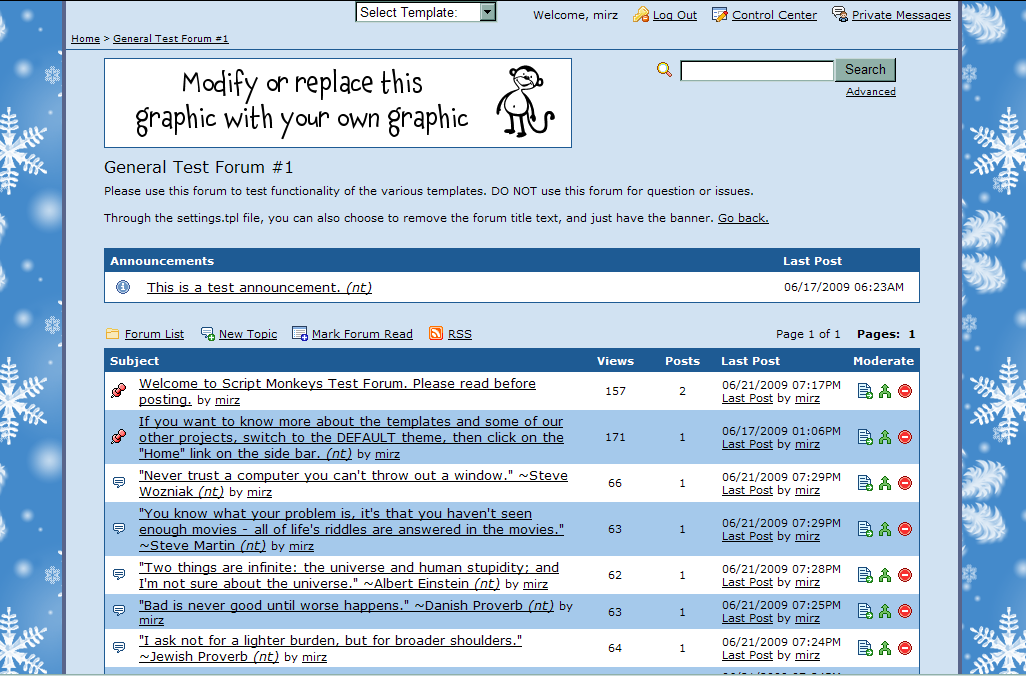Click mirz author link of Wozniak thread
The width and height of the screenshot is (1026, 676).
tap(259, 492)
